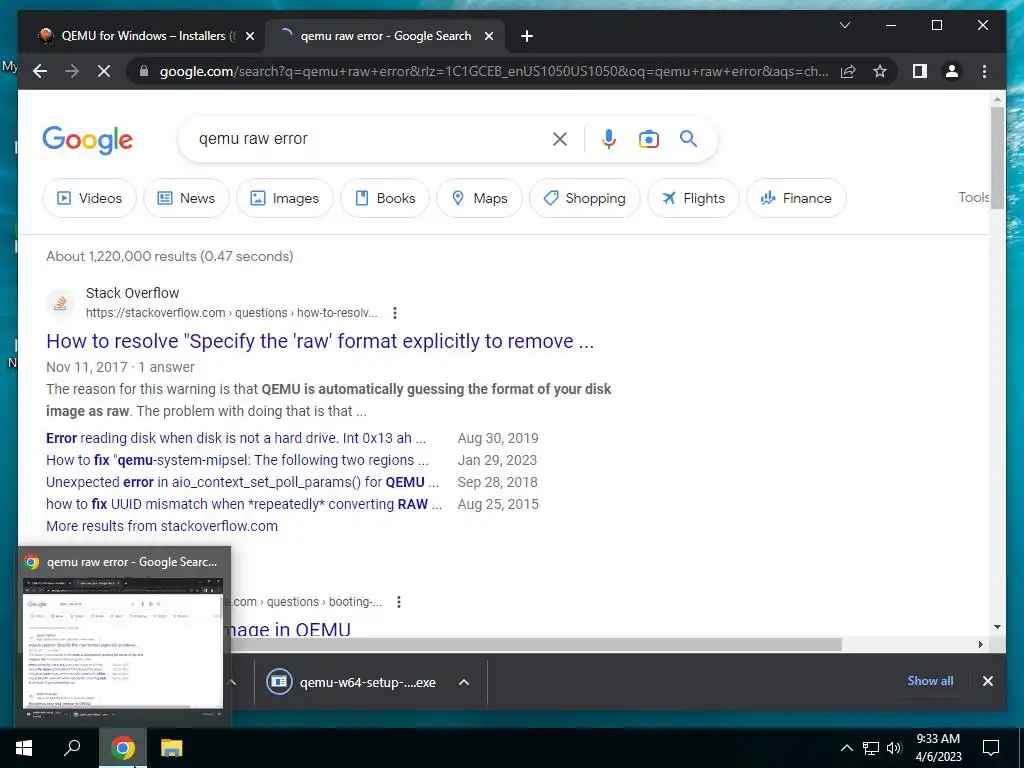This screenshot has width=1024, height=768.
Task: Show hidden system tray icons
Action: [x=846, y=748]
